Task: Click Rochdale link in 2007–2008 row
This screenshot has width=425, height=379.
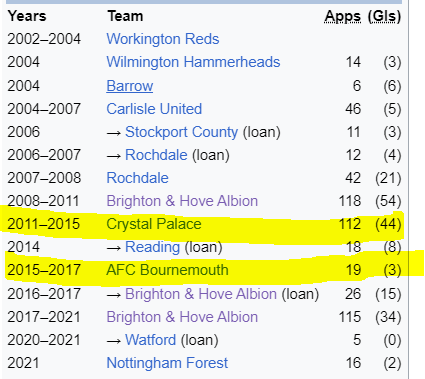Action: tap(137, 178)
